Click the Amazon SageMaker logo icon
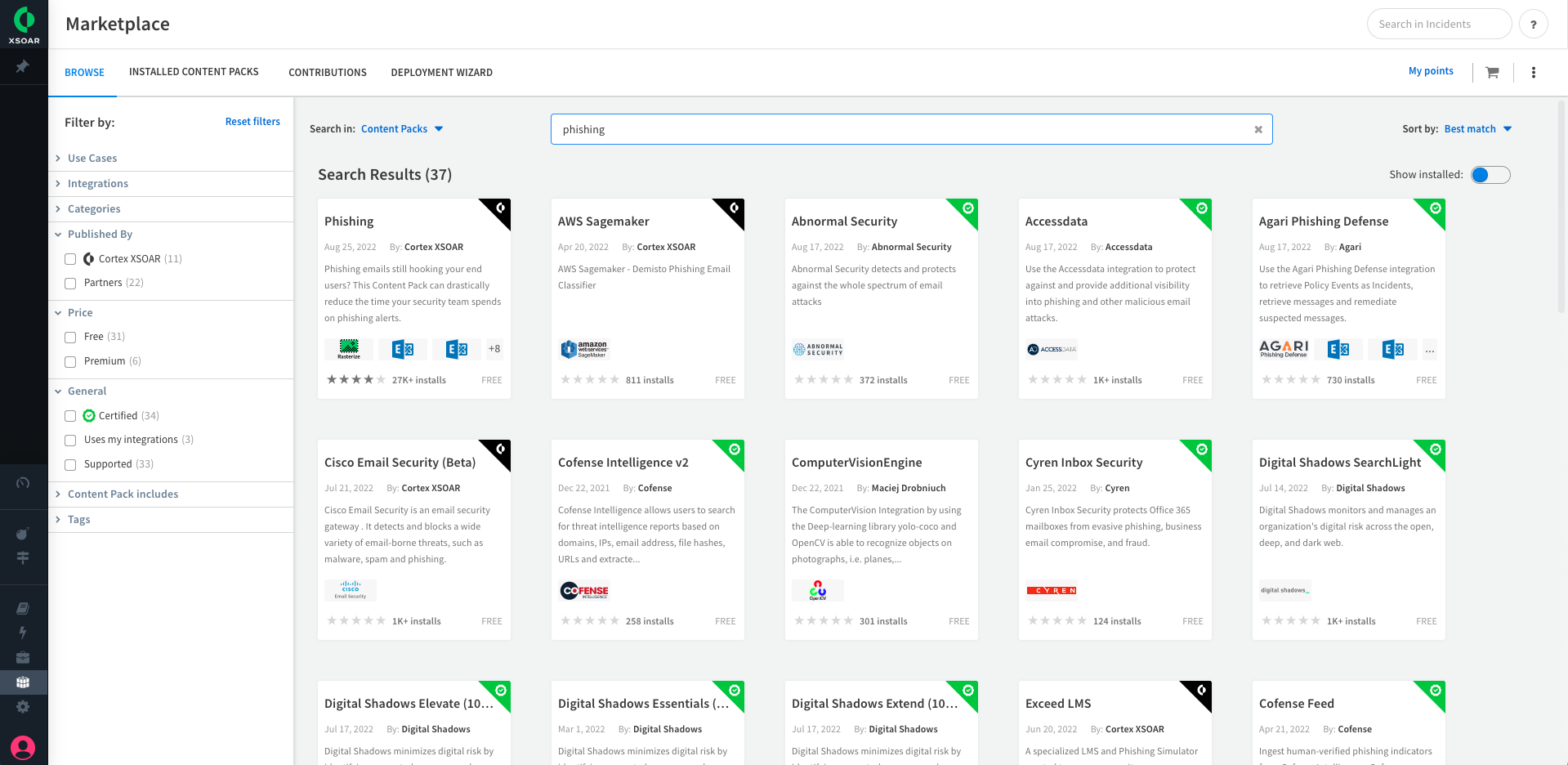The height and width of the screenshot is (765, 1568). coord(584,349)
